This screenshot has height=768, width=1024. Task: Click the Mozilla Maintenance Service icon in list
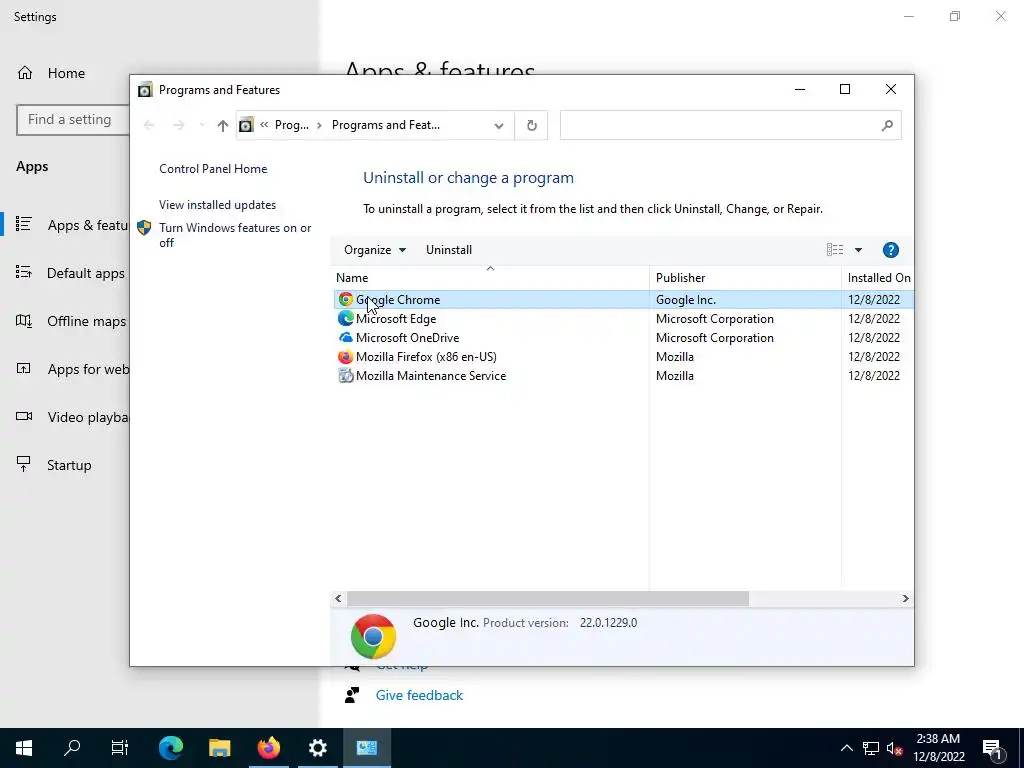[x=345, y=376]
